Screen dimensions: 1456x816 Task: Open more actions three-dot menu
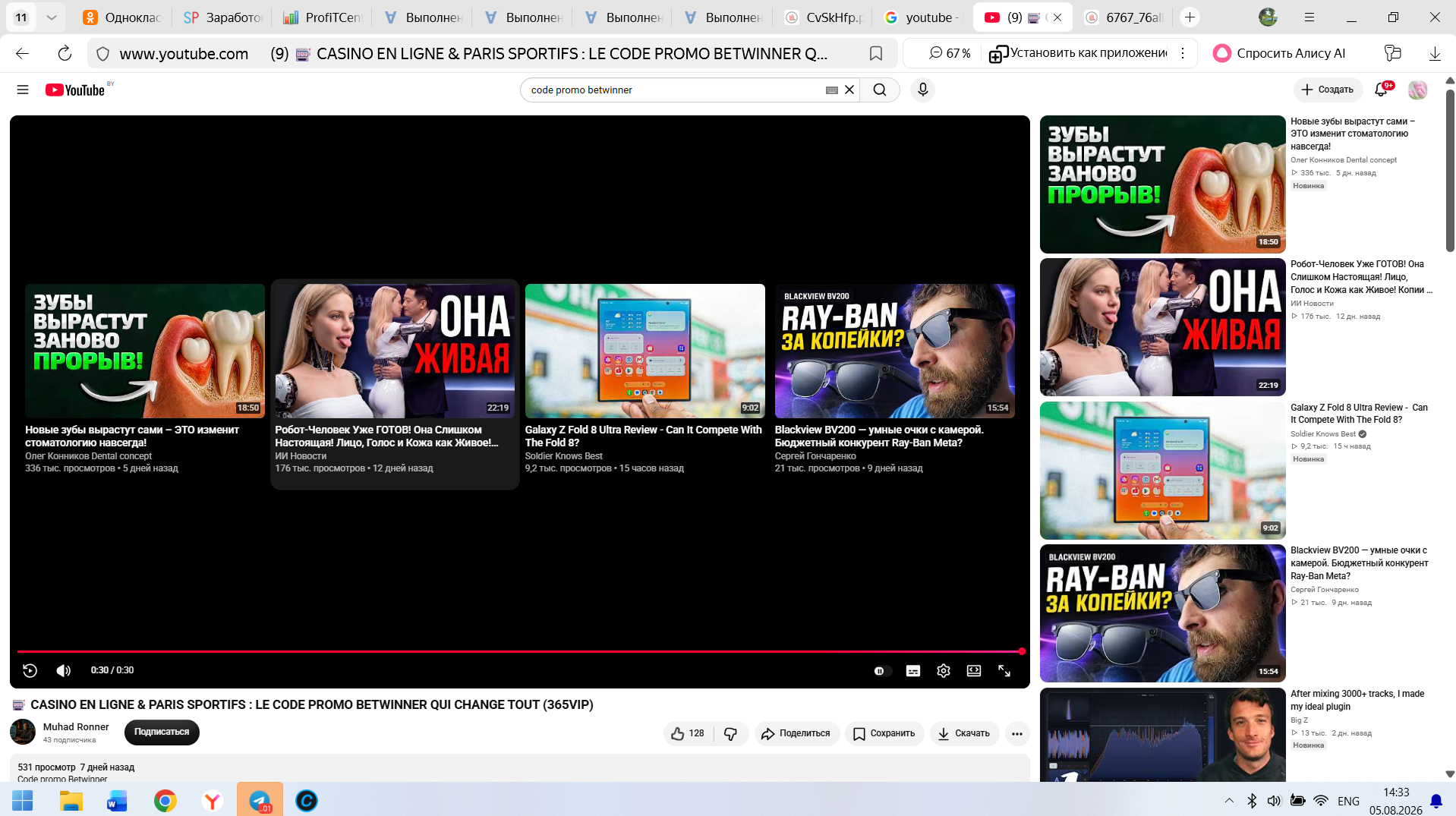point(1017,733)
